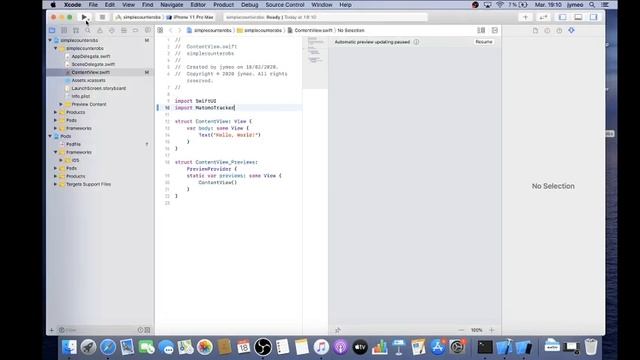Expand the iOS folder
Screen dimensions: 640x360
point(61,160)
